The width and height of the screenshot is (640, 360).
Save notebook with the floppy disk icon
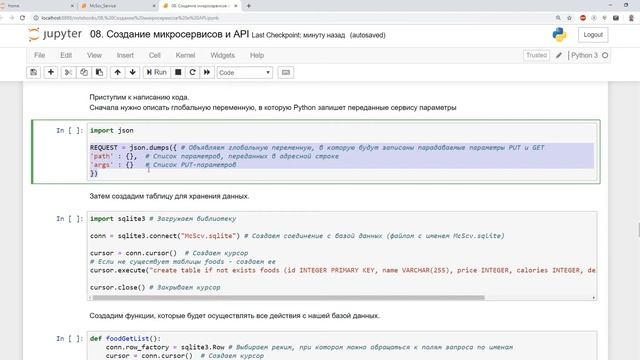pyautogui.click(x=33, y=72)
